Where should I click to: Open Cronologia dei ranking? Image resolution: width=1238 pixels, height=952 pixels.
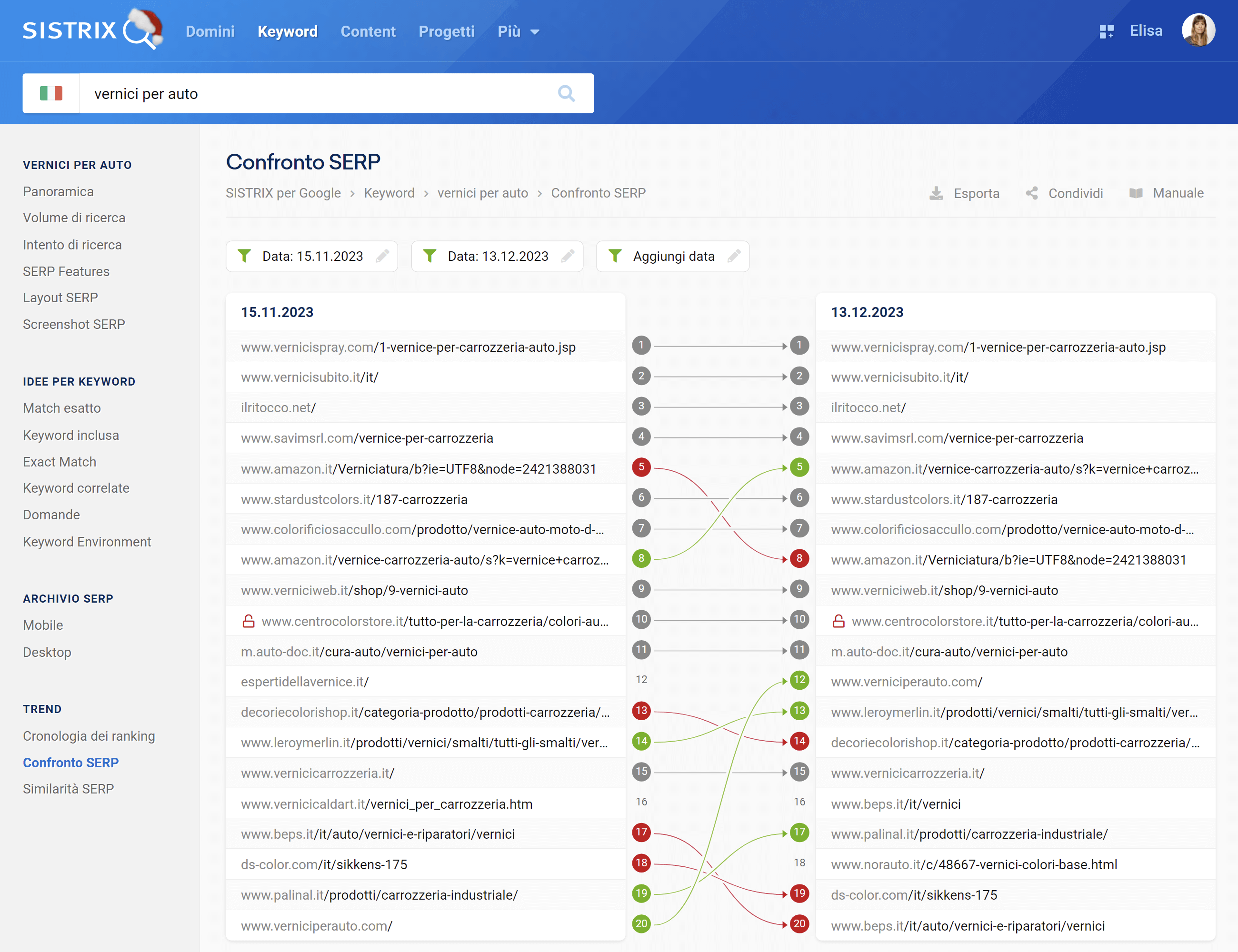click(x=89, y=736)
